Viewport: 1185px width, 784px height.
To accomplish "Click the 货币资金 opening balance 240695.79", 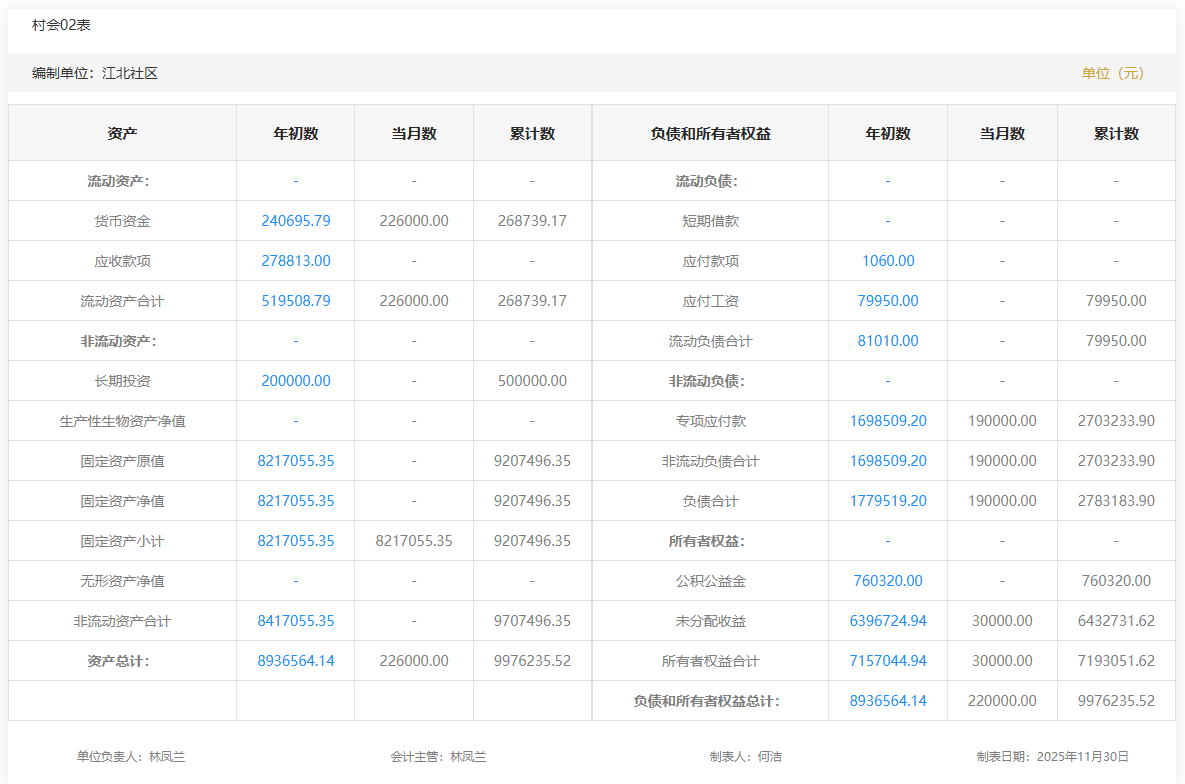I will click(296, 221).
